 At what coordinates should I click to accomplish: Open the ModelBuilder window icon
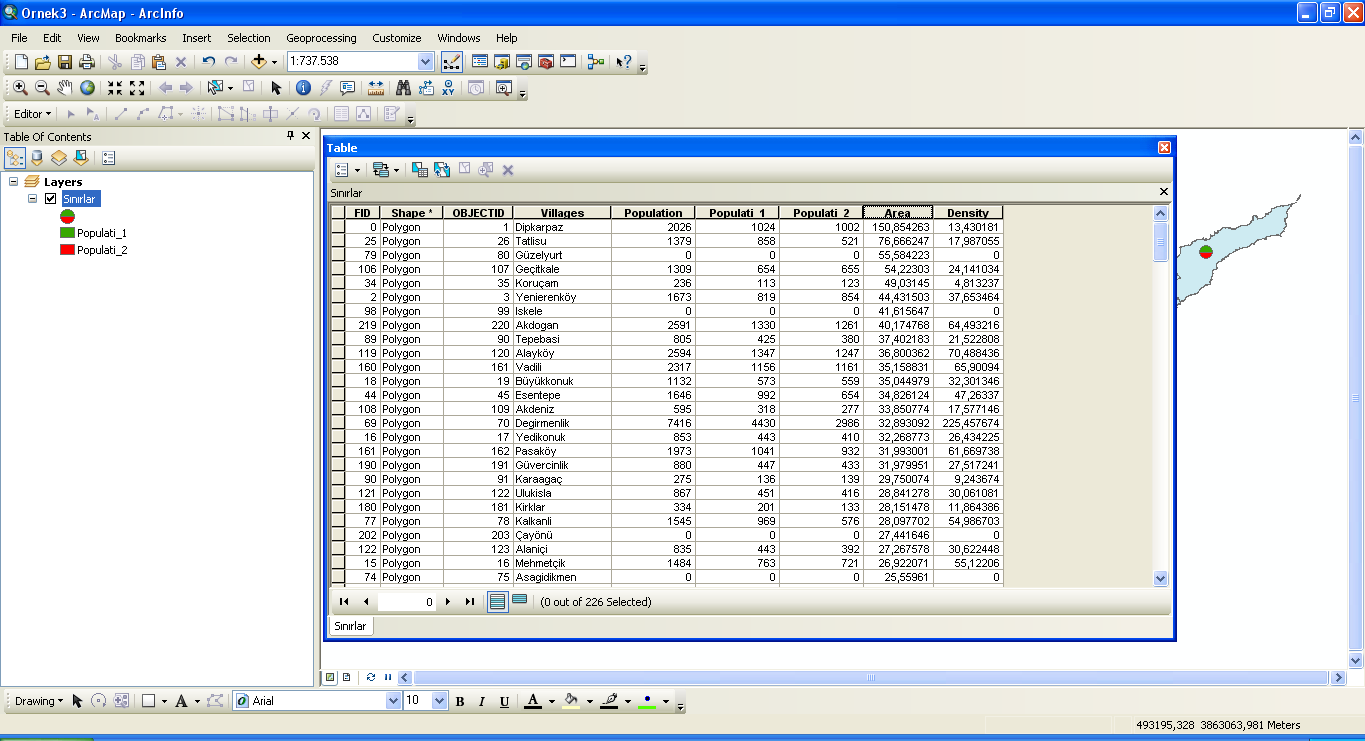596,62
